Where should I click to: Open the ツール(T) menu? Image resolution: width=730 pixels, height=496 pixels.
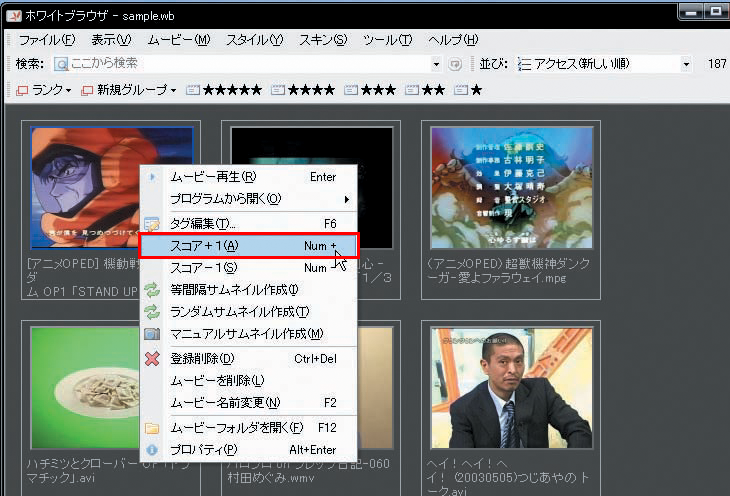click(x=387, y=40)
